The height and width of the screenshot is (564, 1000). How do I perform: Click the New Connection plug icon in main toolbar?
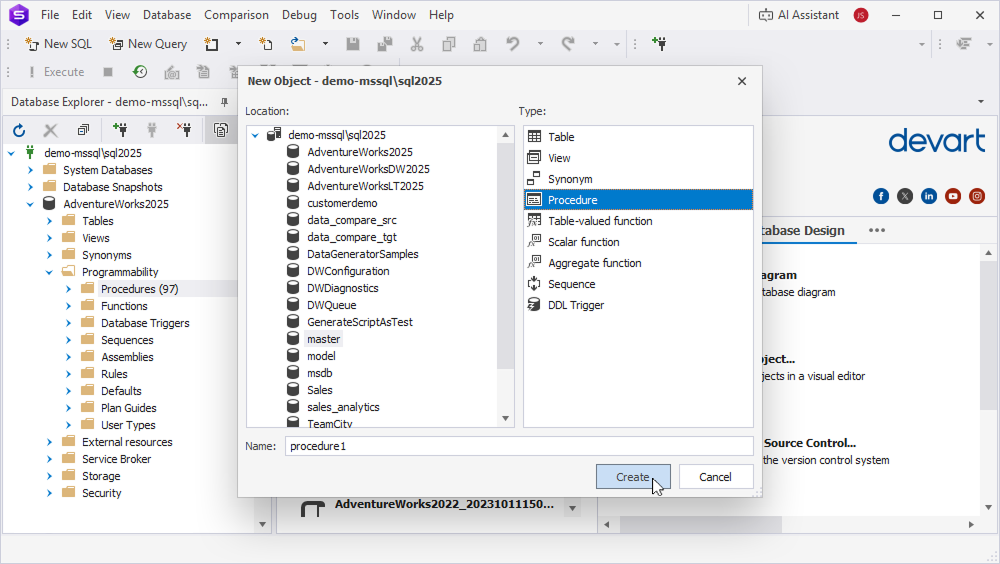(659, 44)
